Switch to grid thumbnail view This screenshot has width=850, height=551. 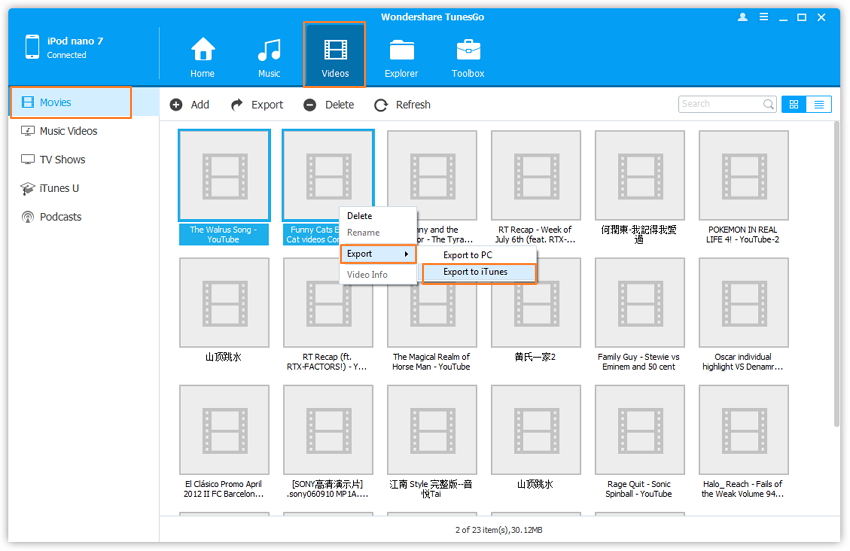794,104
